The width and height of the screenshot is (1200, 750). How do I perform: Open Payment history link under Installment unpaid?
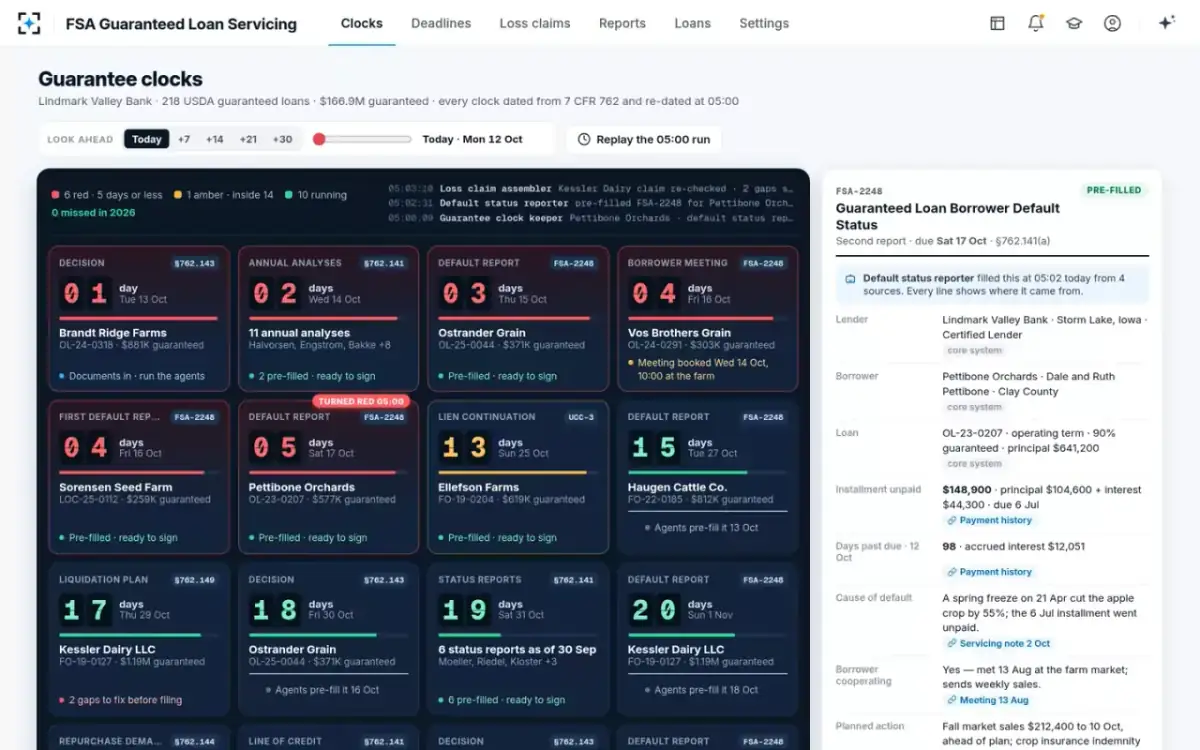[989, 521]
